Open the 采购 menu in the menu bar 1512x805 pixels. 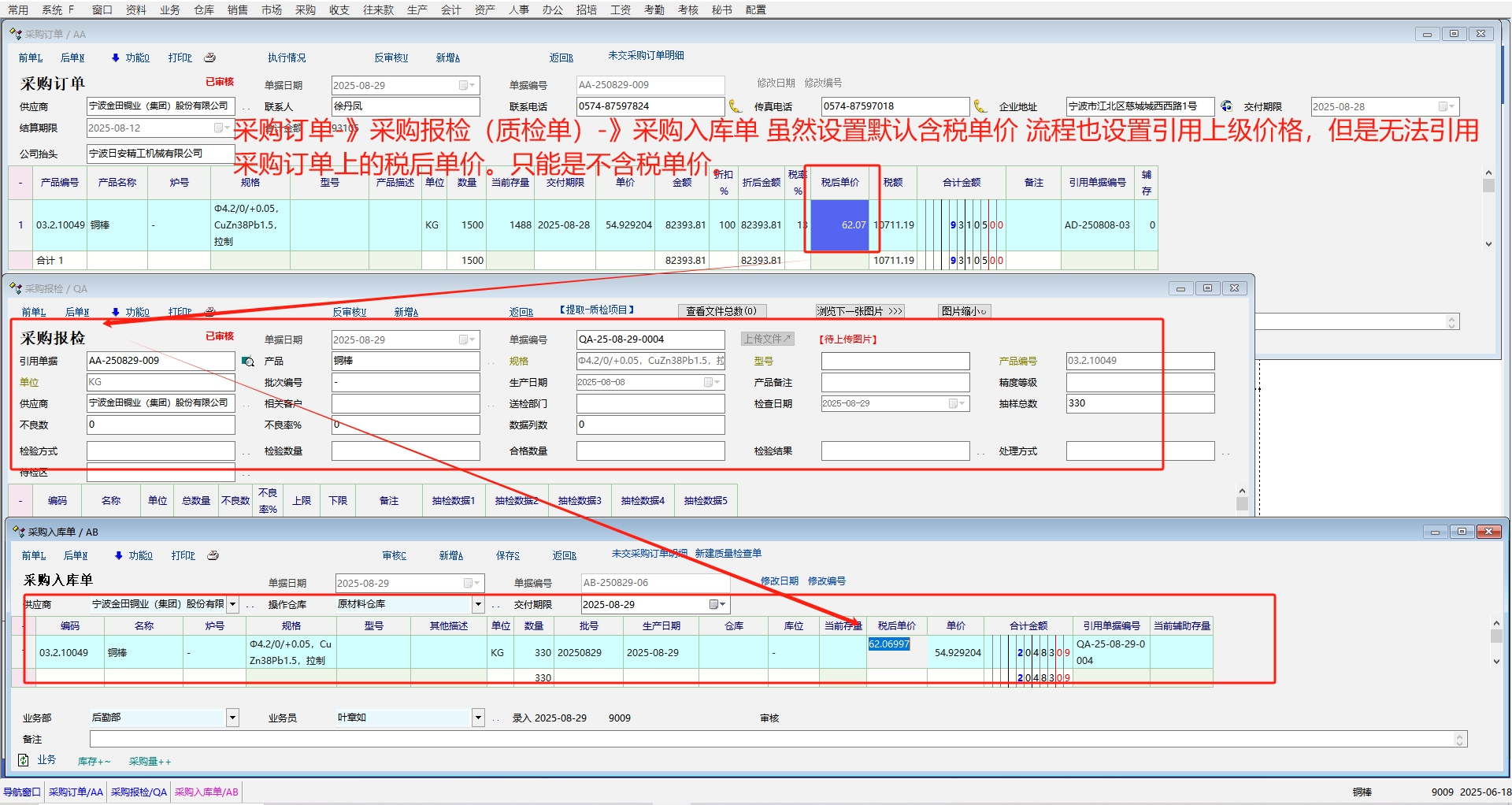(x=305, y=9)
